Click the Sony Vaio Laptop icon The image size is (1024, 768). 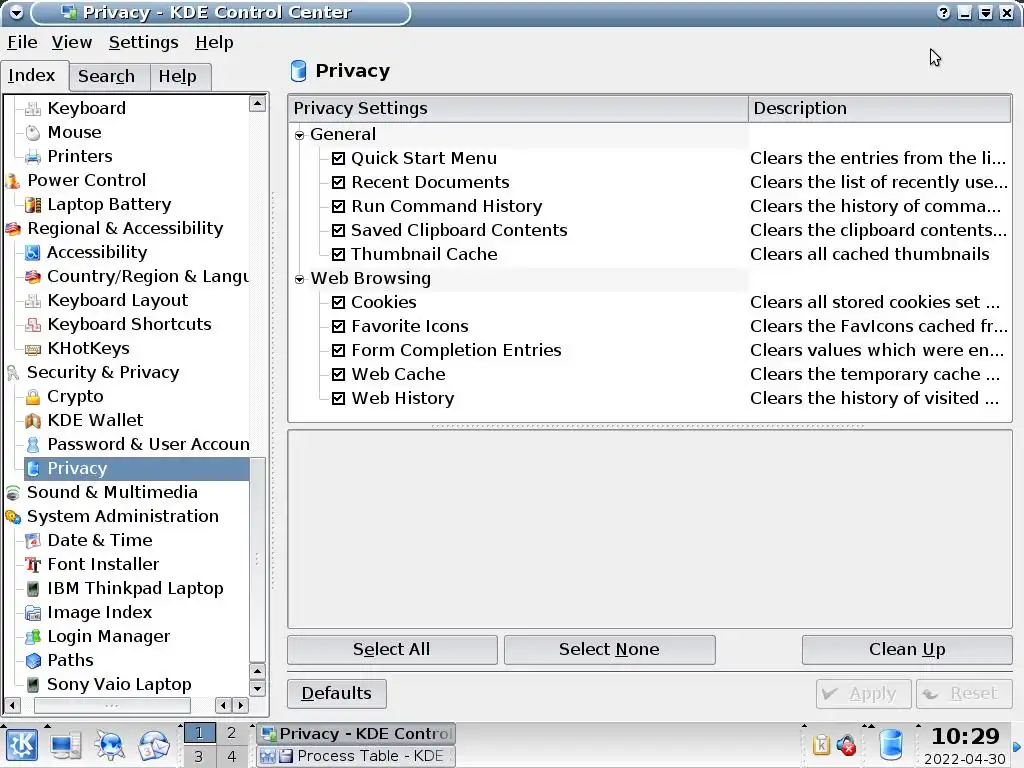click(33, 684)
